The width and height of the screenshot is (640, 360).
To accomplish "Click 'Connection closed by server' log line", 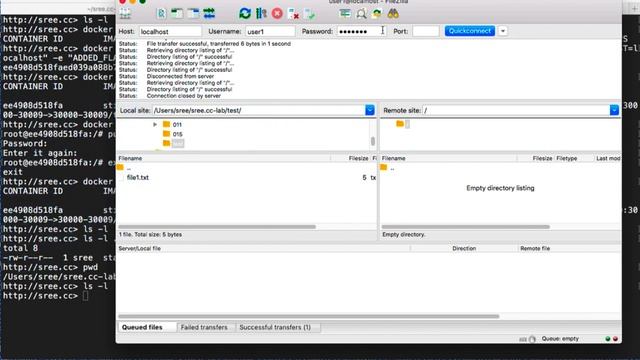I will point(184,96).
